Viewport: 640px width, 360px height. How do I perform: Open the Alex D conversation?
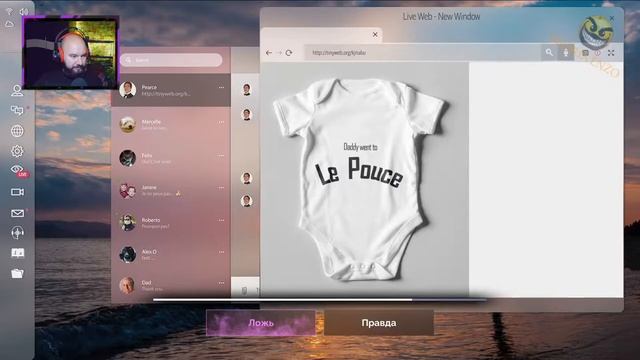click(x=171, y=254)
